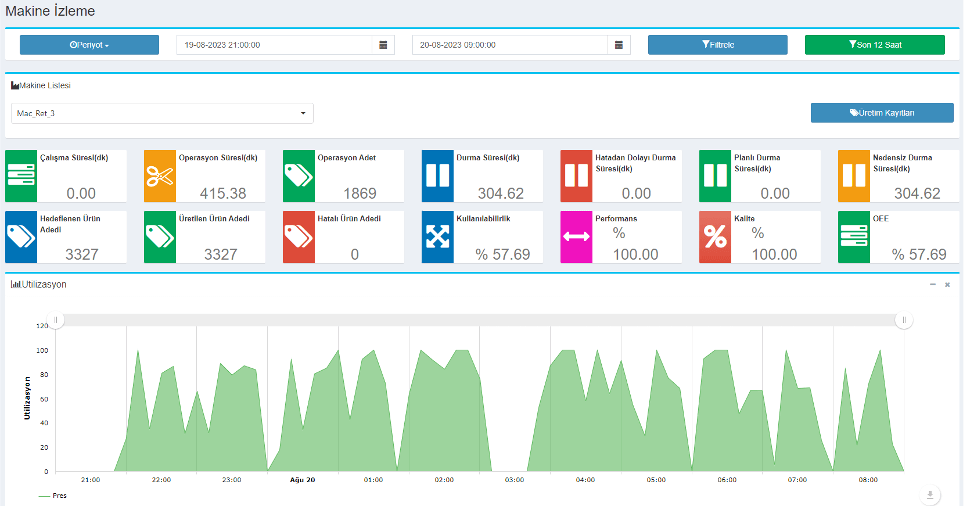The image size is (964, 506).
Task: Click the Son 12 Saat button
Action: coord(875,45)
